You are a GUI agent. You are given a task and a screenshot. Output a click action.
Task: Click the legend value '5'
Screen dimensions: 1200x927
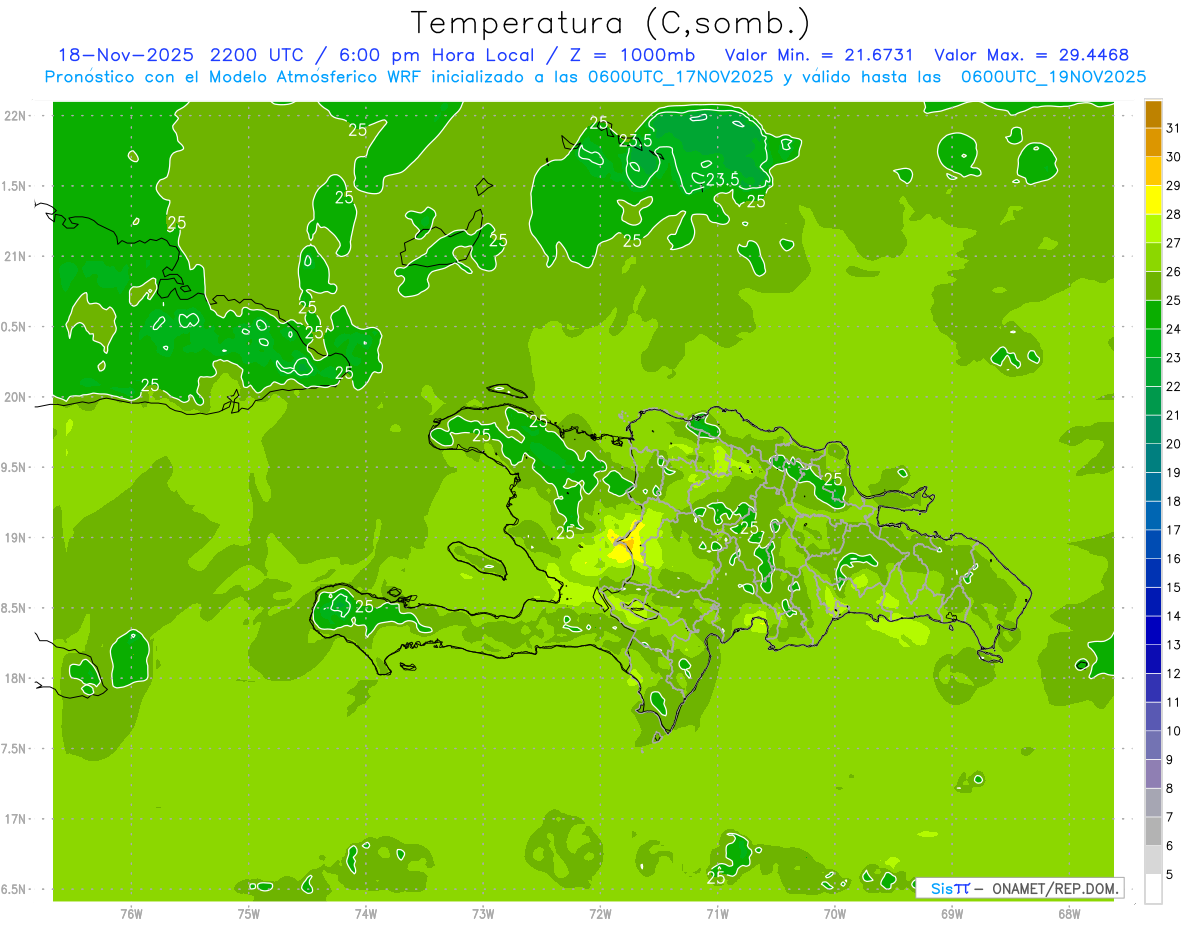(x=1169, y=874)
